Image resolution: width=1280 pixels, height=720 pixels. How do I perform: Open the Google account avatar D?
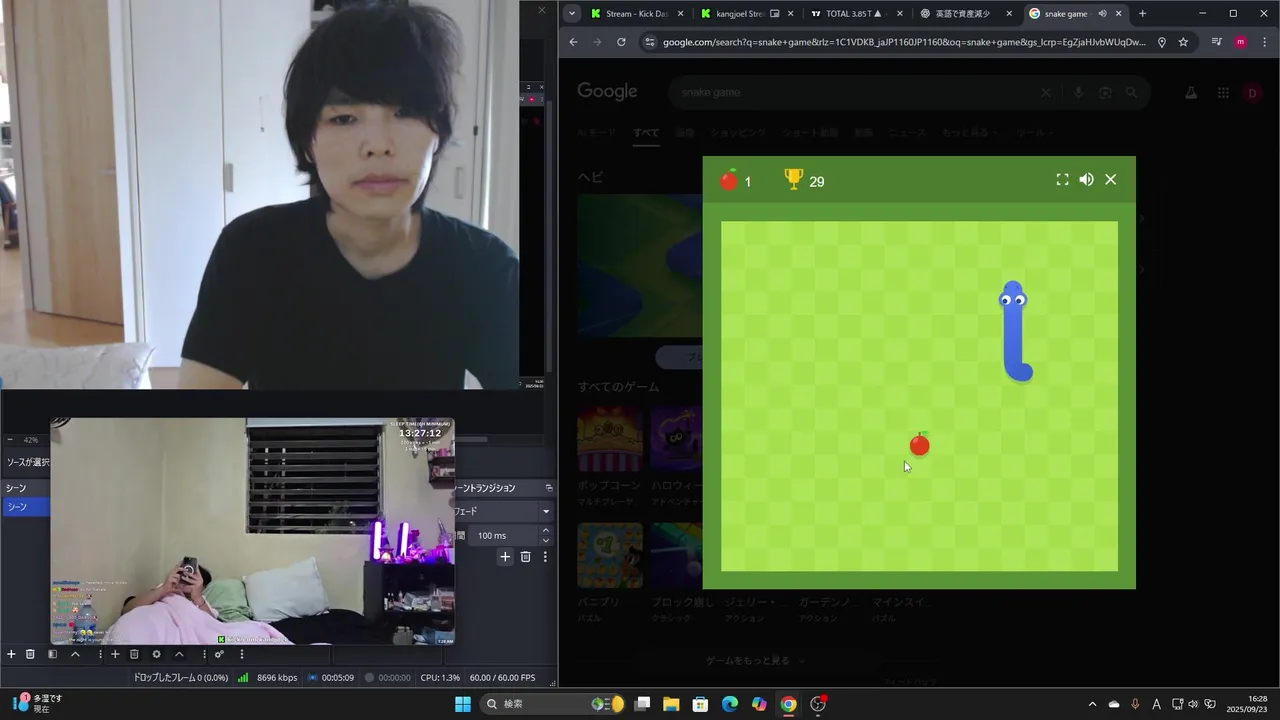coord(1252,93)
